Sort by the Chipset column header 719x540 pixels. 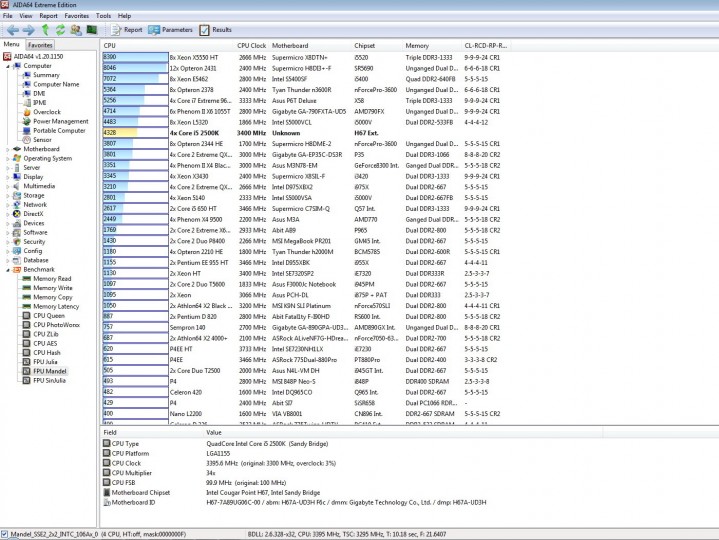376,46
